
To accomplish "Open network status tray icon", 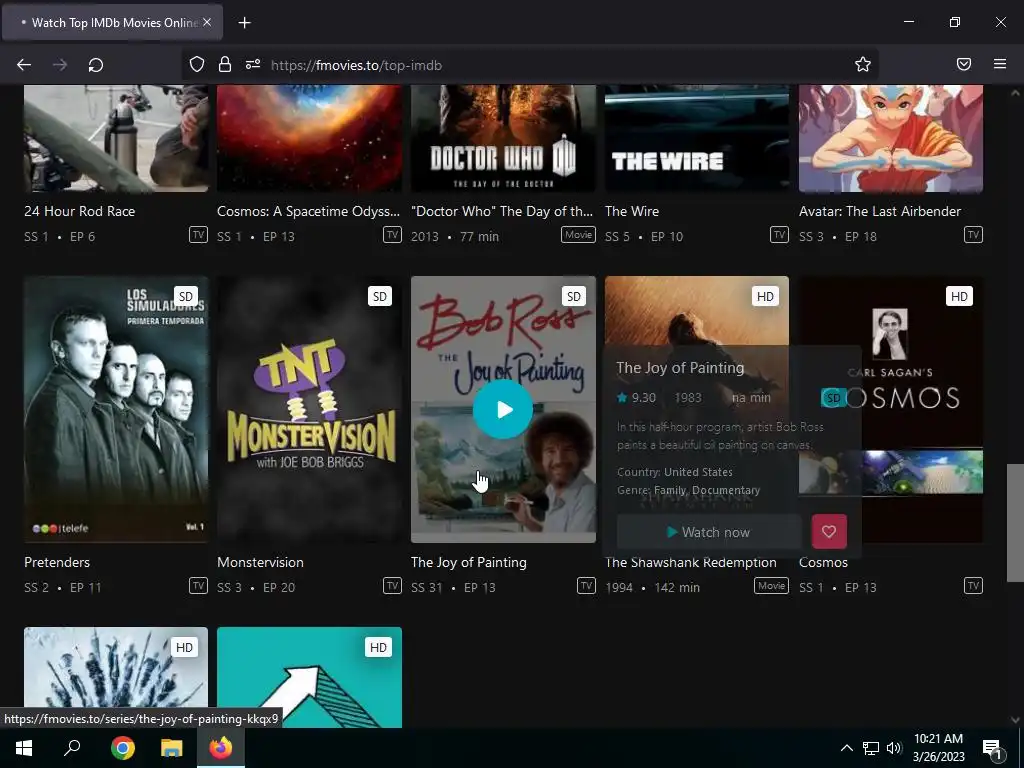I will tap(871, 748).
